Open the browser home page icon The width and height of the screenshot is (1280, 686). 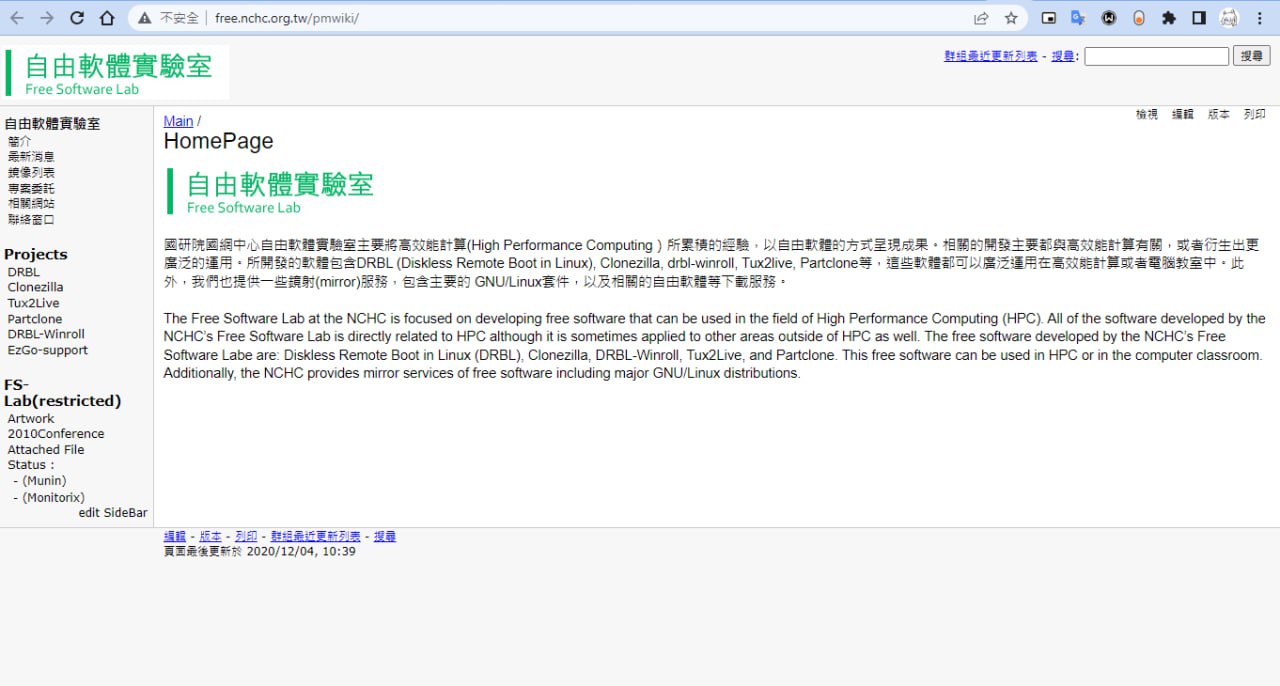pyautogui.click(x=107, y=18)
